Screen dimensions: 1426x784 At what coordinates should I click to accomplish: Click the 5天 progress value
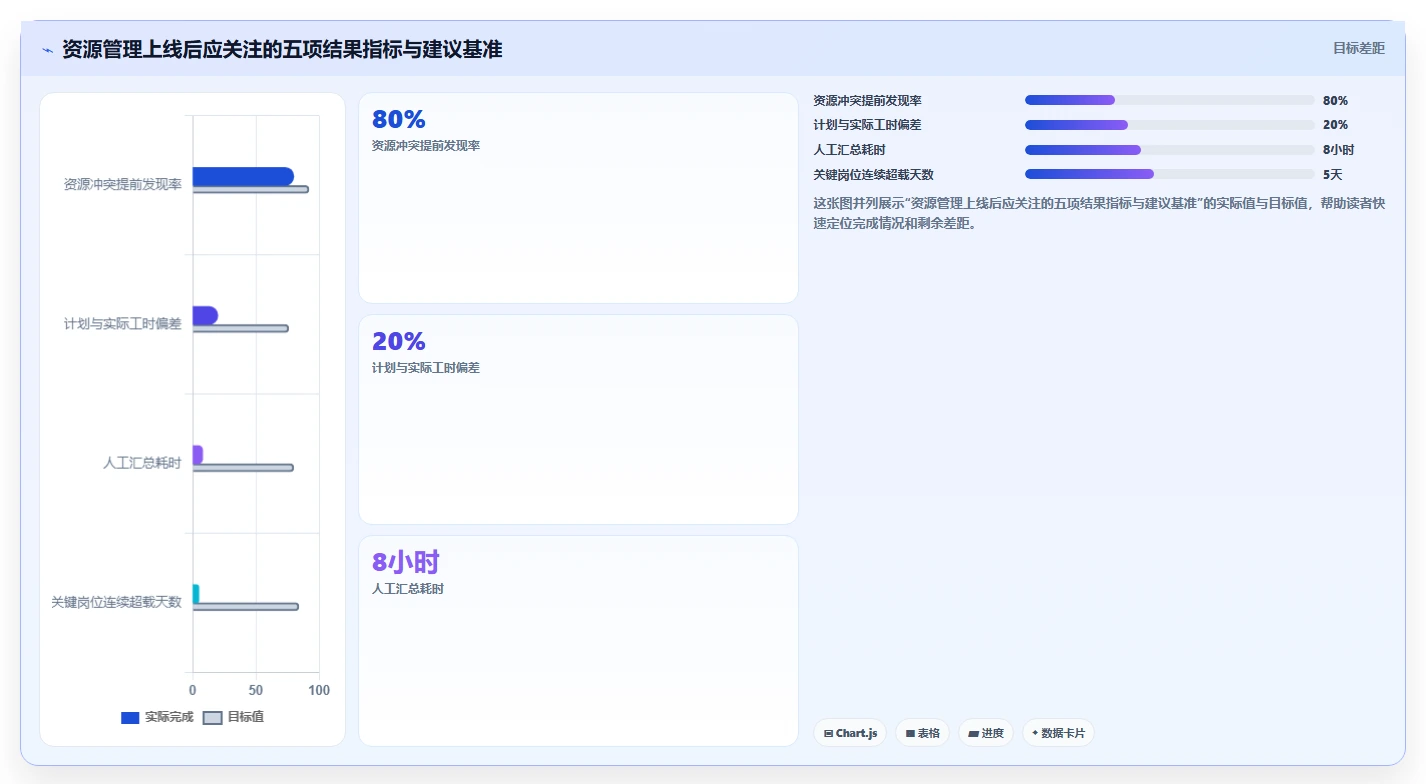1332,174
